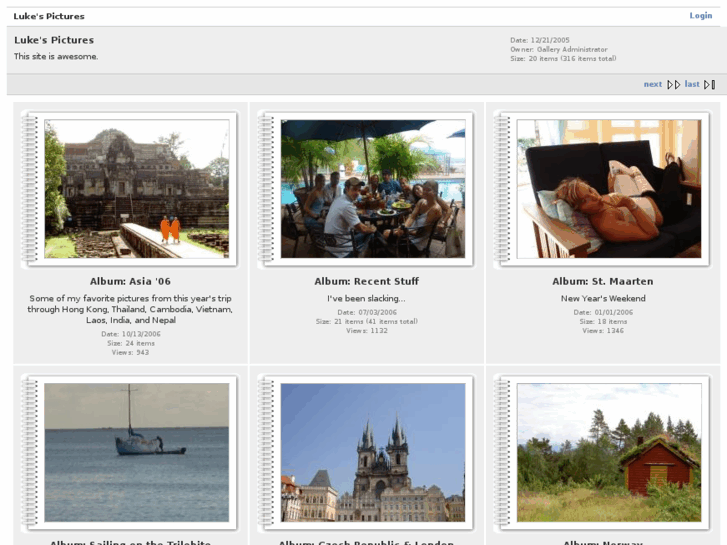Click the 'Album: Asia '06' title

(130, 281)
